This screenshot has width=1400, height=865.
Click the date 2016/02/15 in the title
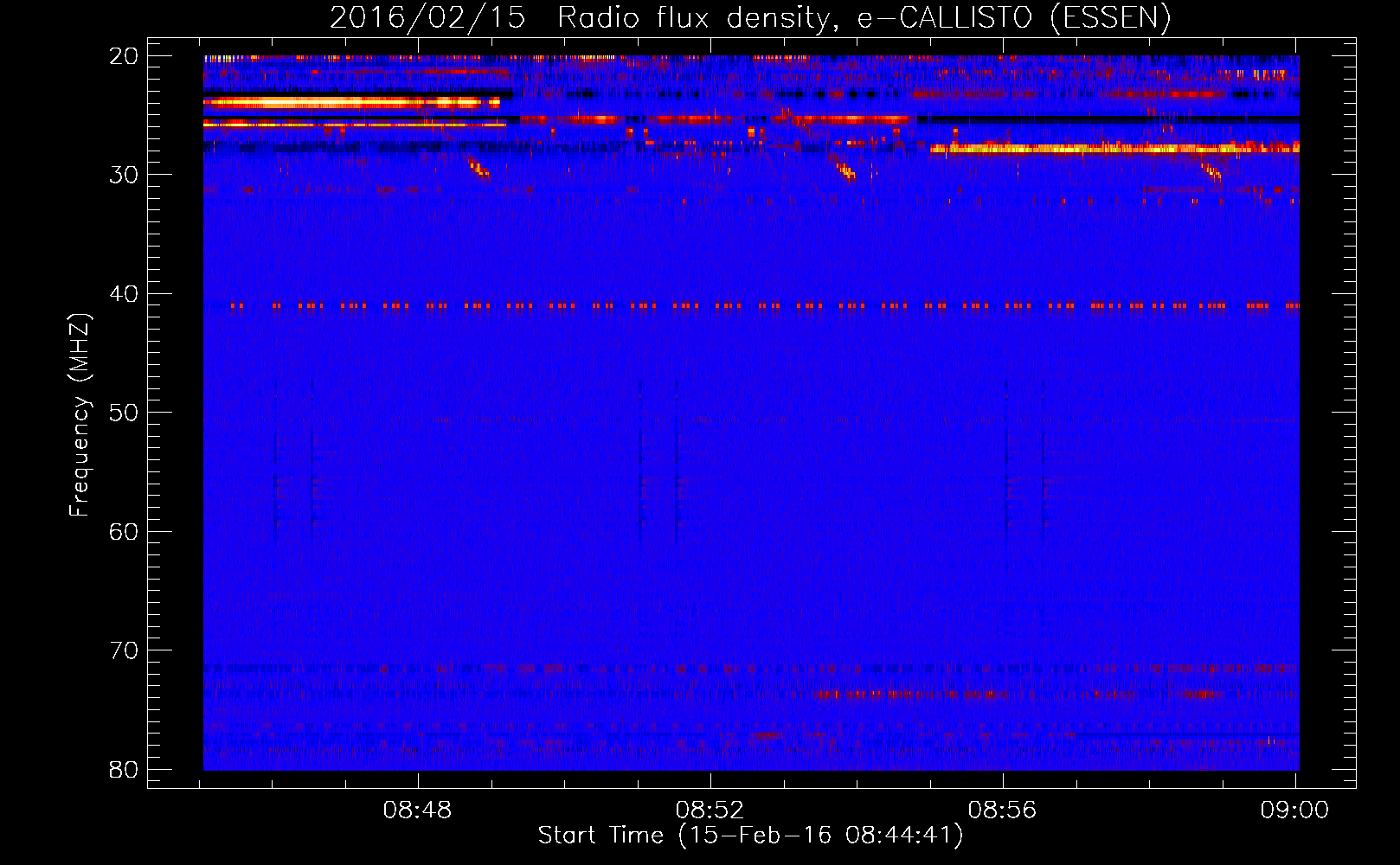click(x=427, y=18)
